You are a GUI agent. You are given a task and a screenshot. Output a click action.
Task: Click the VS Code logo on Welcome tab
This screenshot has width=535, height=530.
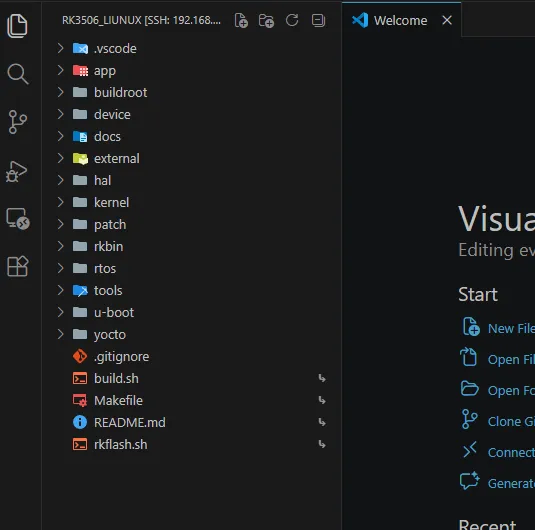(360, 20)
